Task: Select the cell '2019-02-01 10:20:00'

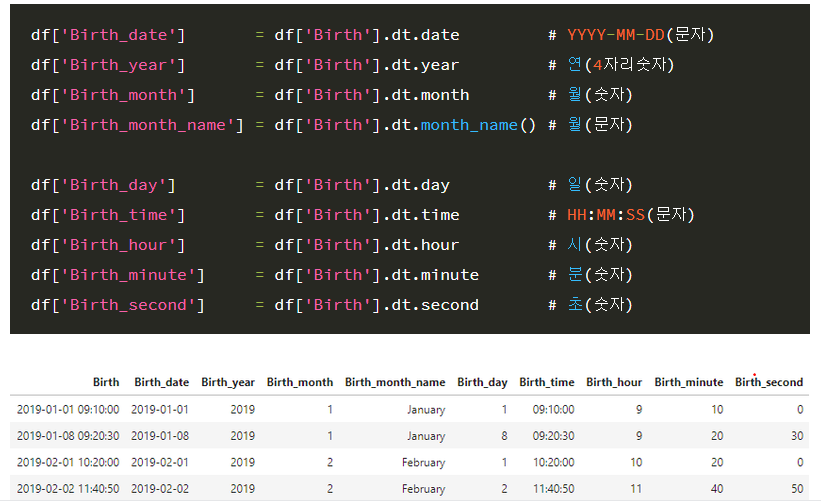Action: 68,463
